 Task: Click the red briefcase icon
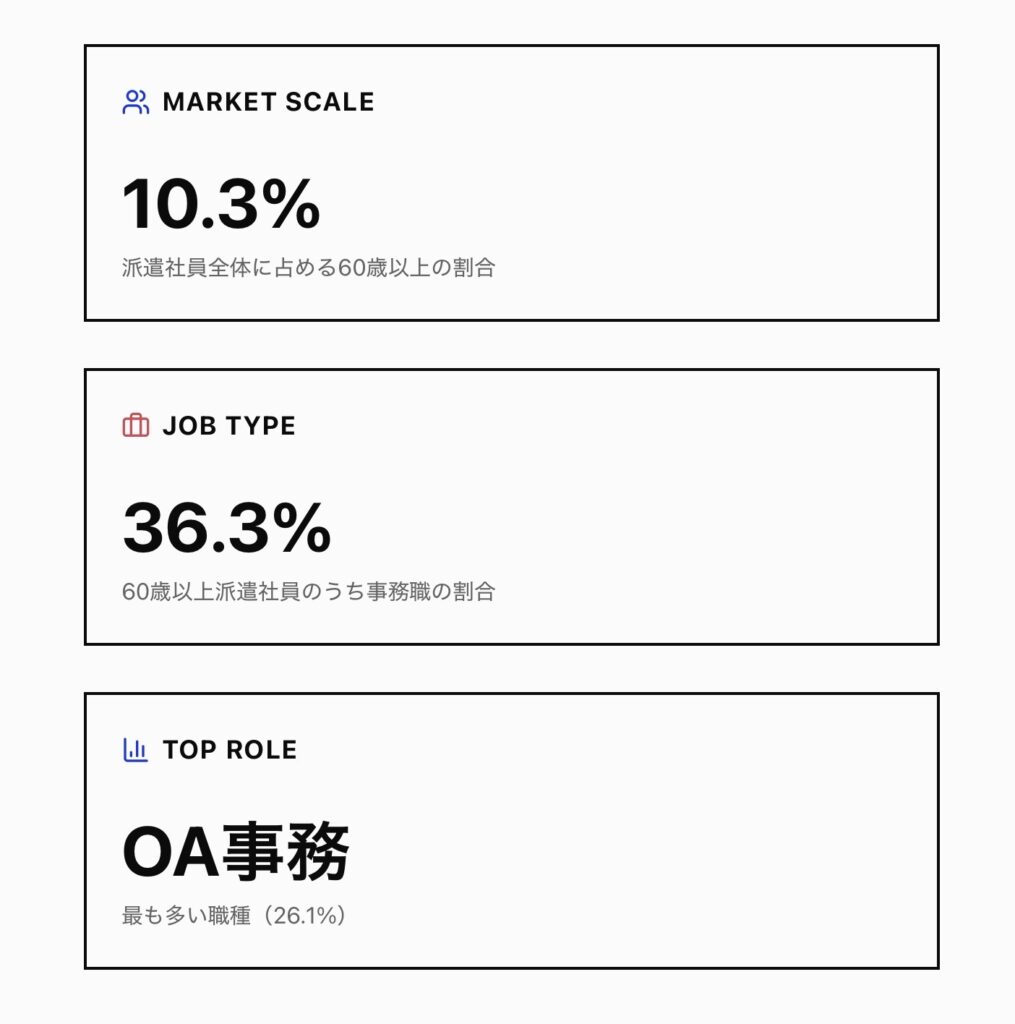point(135,426)
